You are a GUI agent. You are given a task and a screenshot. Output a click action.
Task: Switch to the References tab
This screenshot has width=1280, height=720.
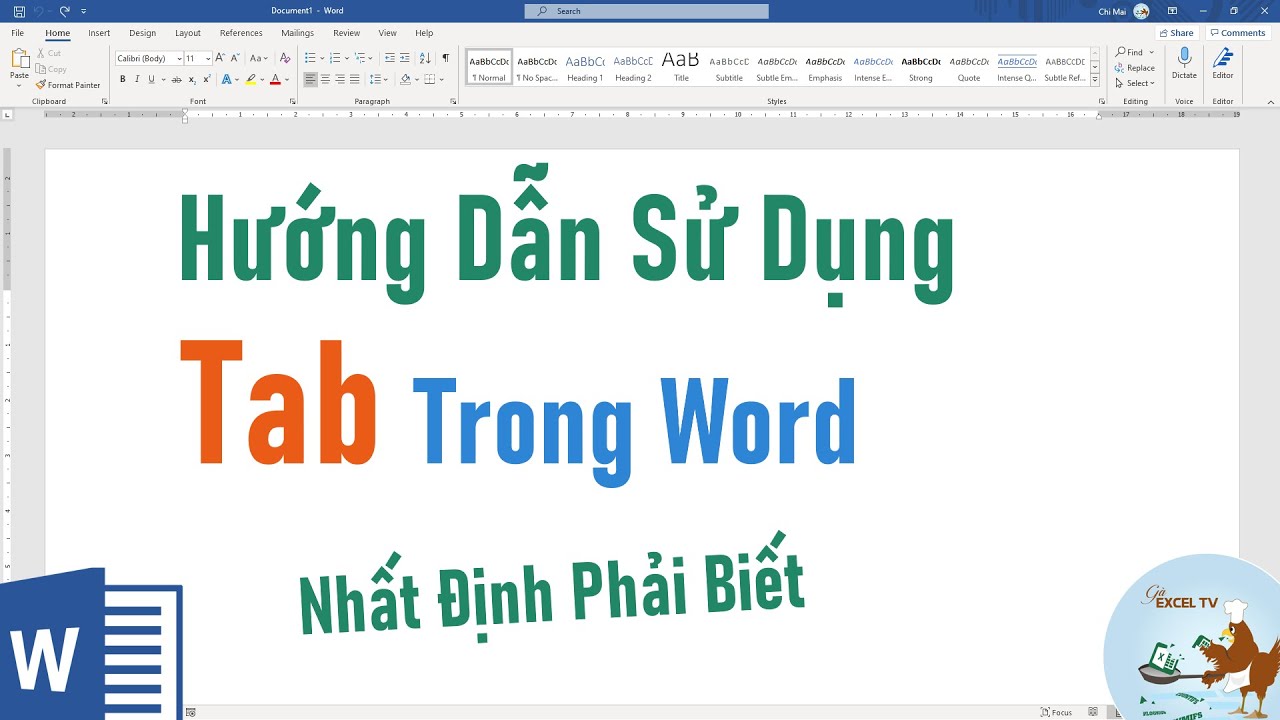pos(241,33)
